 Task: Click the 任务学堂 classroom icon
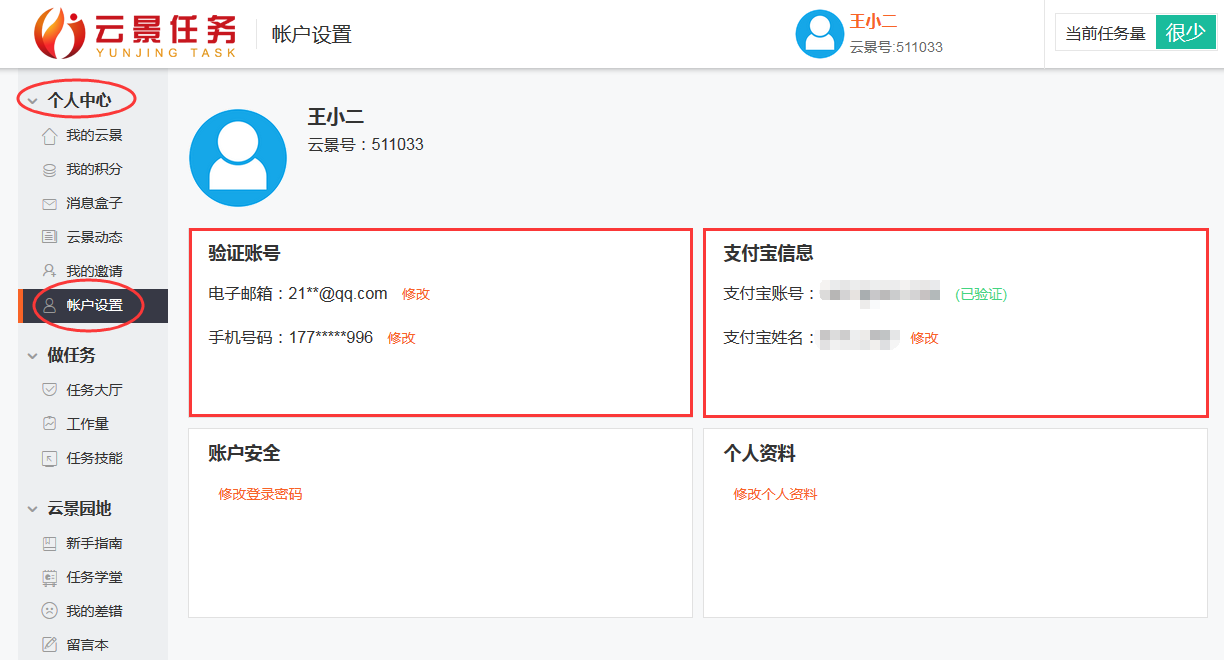[x=49, y=578]
